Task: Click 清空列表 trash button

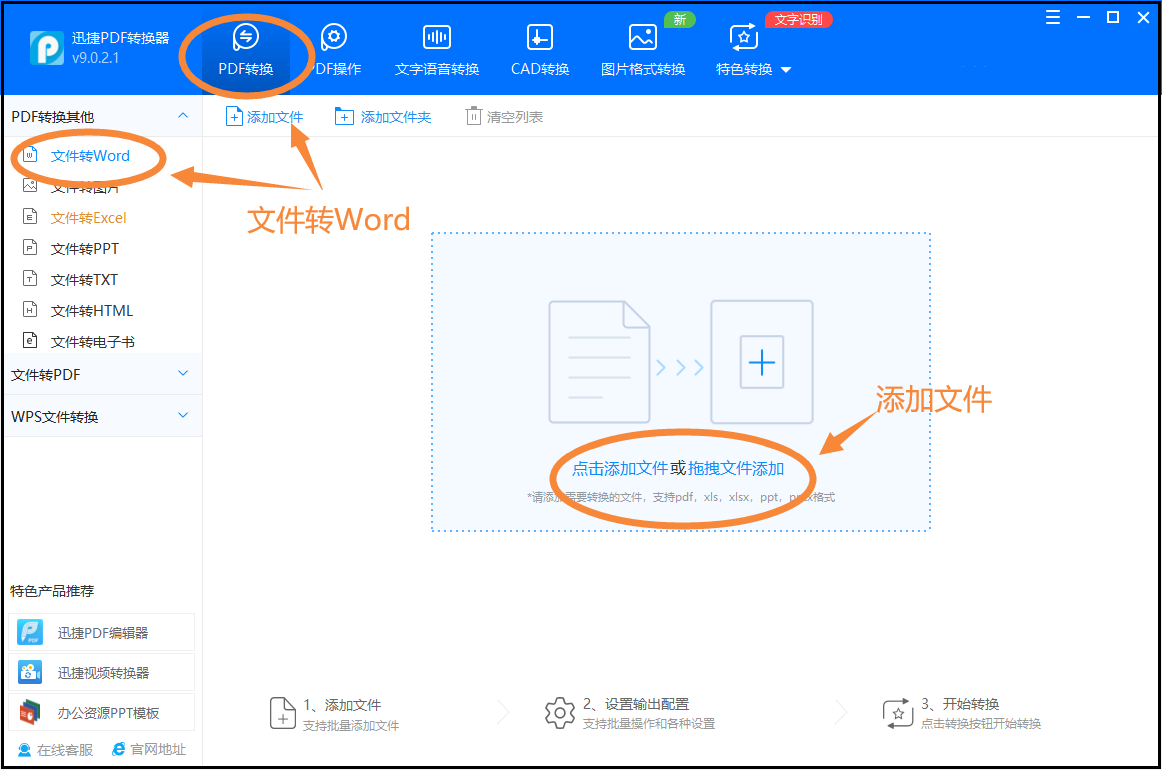Action: 504,116
